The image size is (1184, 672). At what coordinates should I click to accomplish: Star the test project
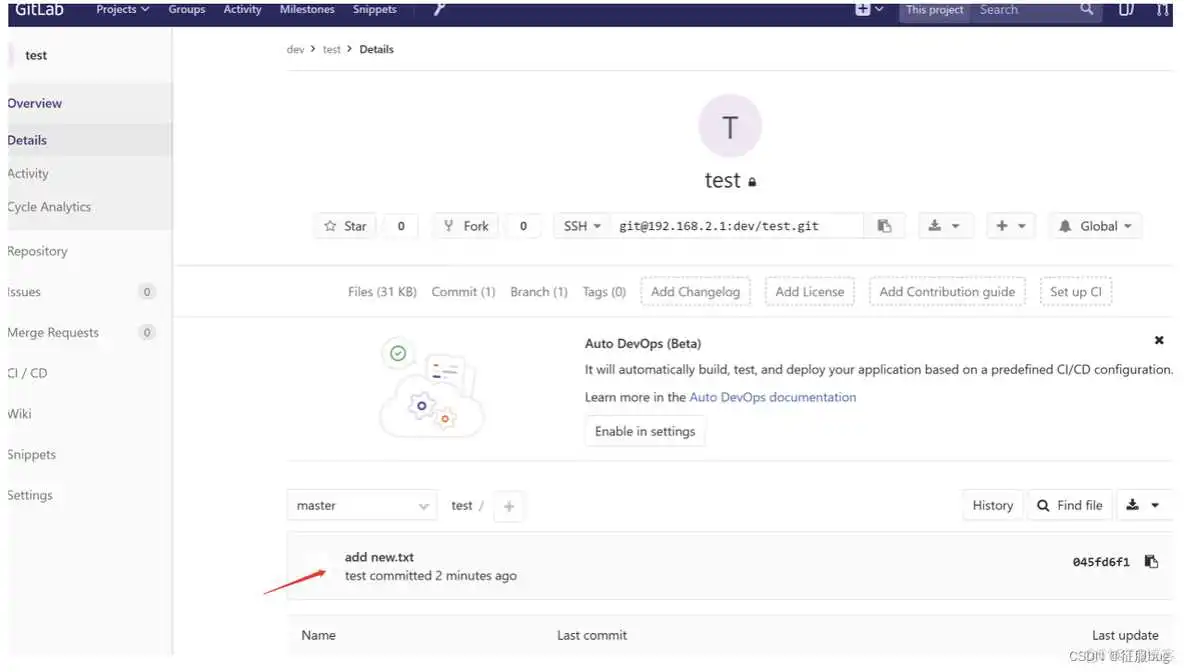(x=344, y=225)
